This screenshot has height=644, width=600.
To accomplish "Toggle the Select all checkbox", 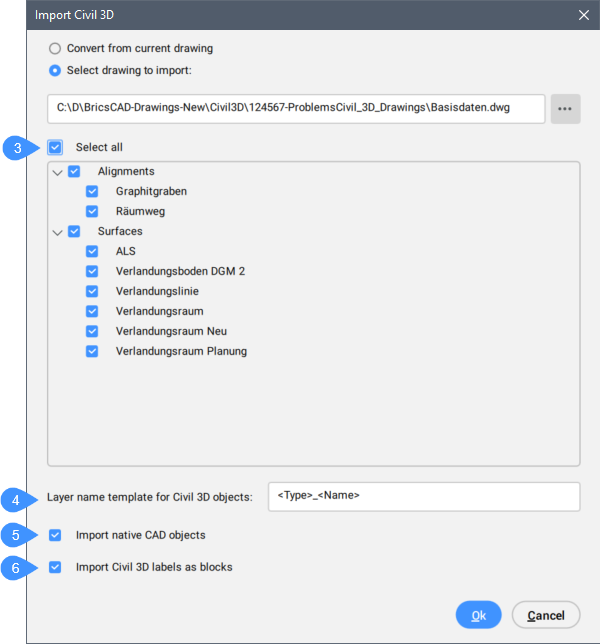I will [x=56, y=147].
